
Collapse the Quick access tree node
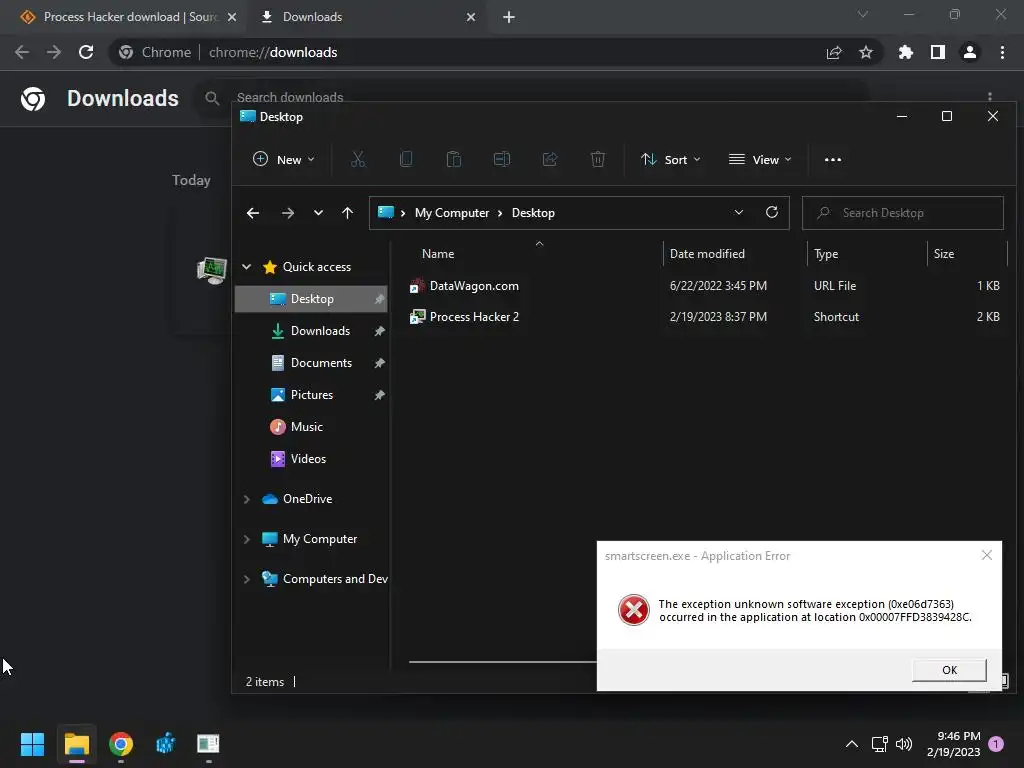[x=246, y=266]
